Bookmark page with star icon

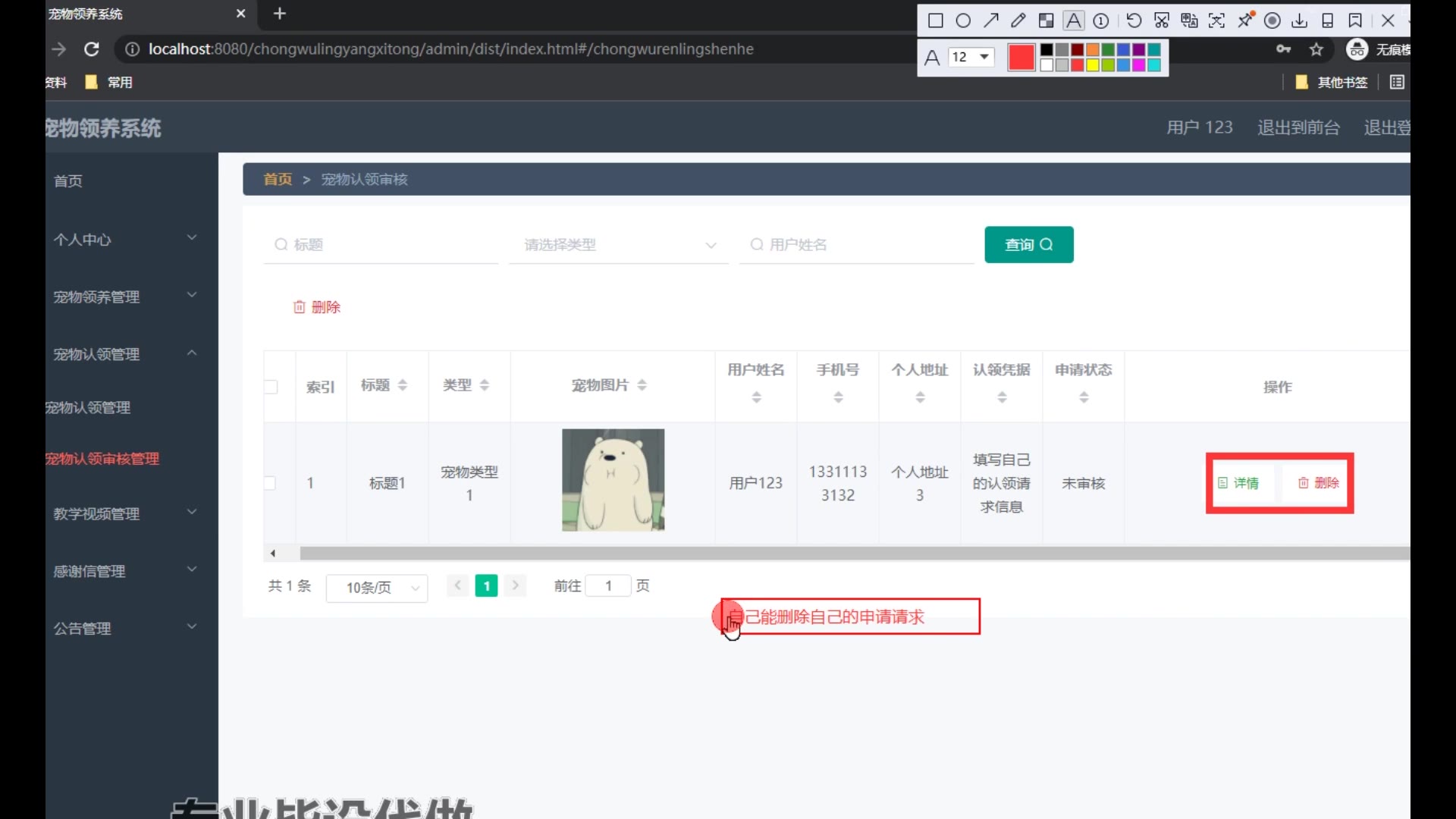pyautogui.click(x=1316, y=49)
